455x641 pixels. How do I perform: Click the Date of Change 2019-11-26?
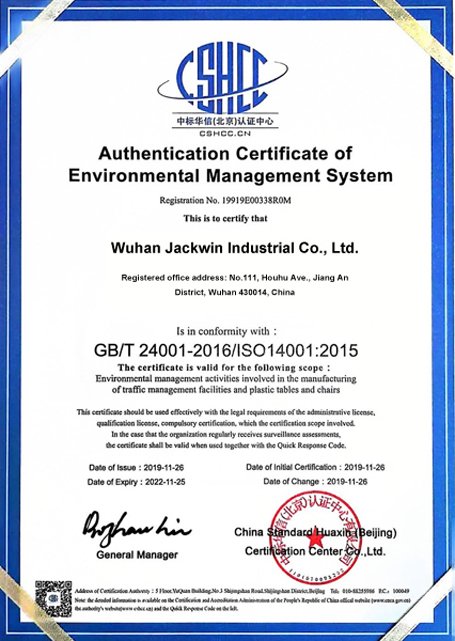315,482
